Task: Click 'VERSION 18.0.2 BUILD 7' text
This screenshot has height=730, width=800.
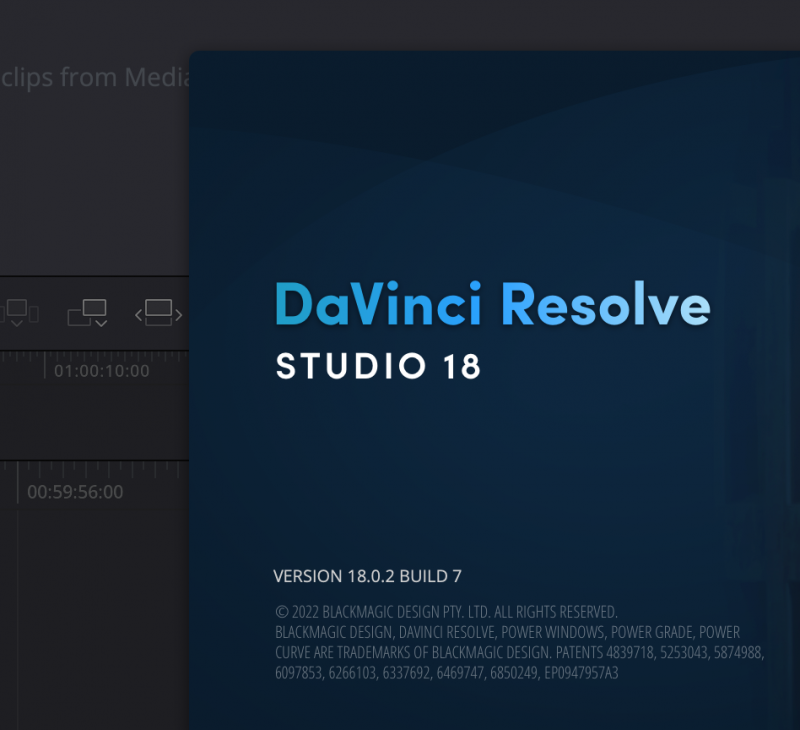Action: 367,576
